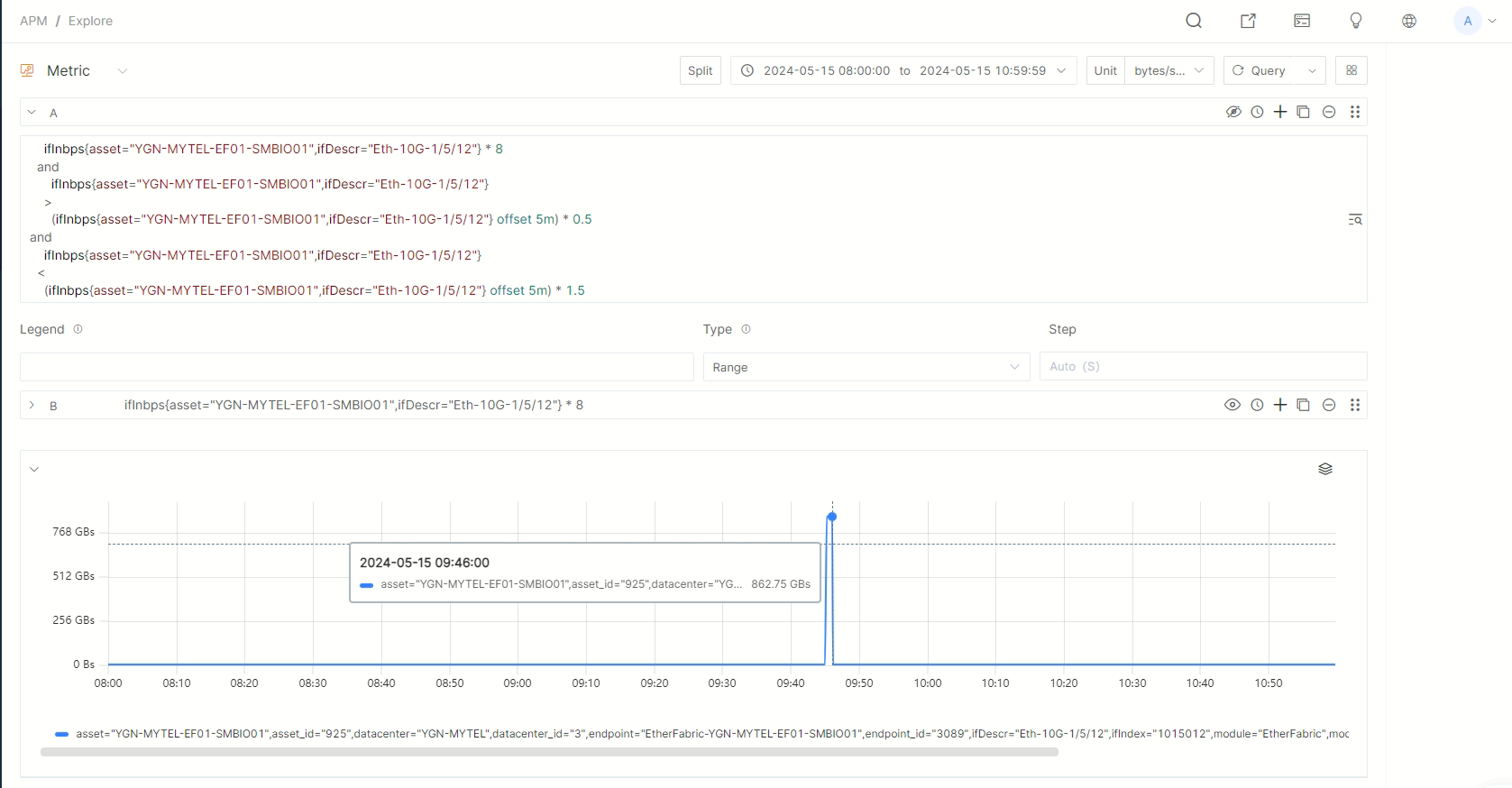Open the Metric type dropdown
The width and height of the screenshot is (1512, 788).
(x=123, y=71)
